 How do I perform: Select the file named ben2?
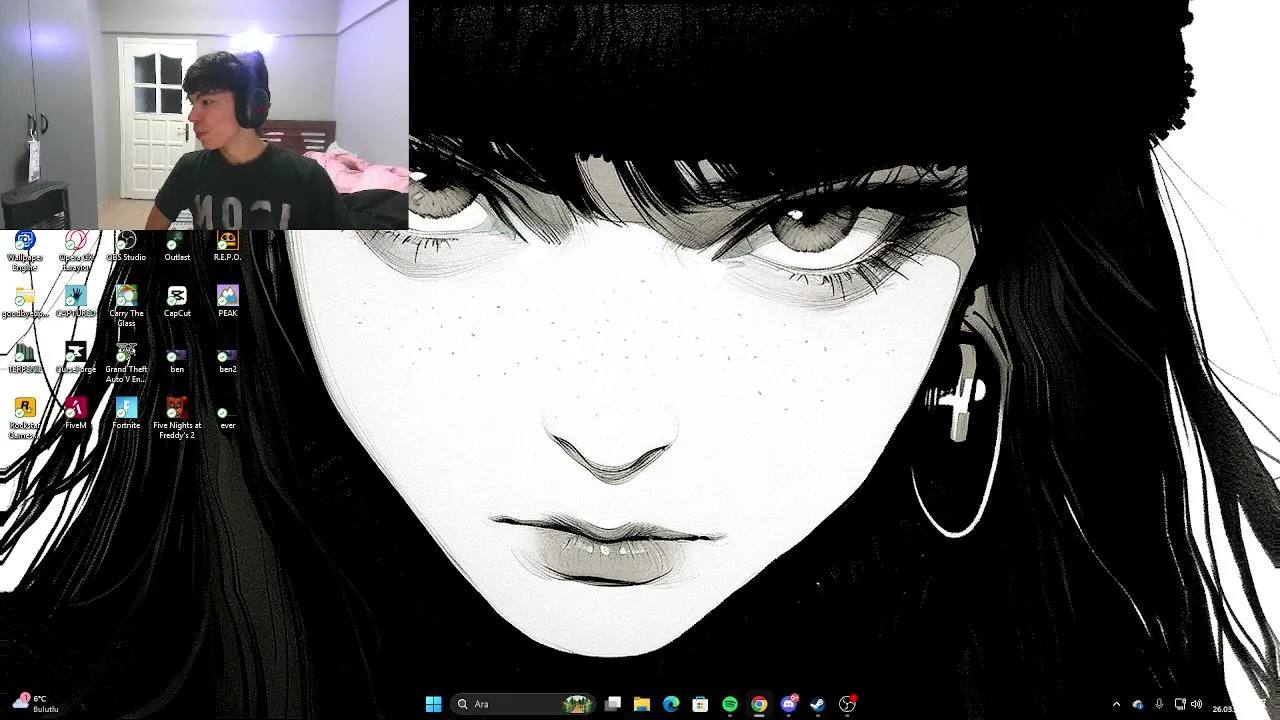228,361
